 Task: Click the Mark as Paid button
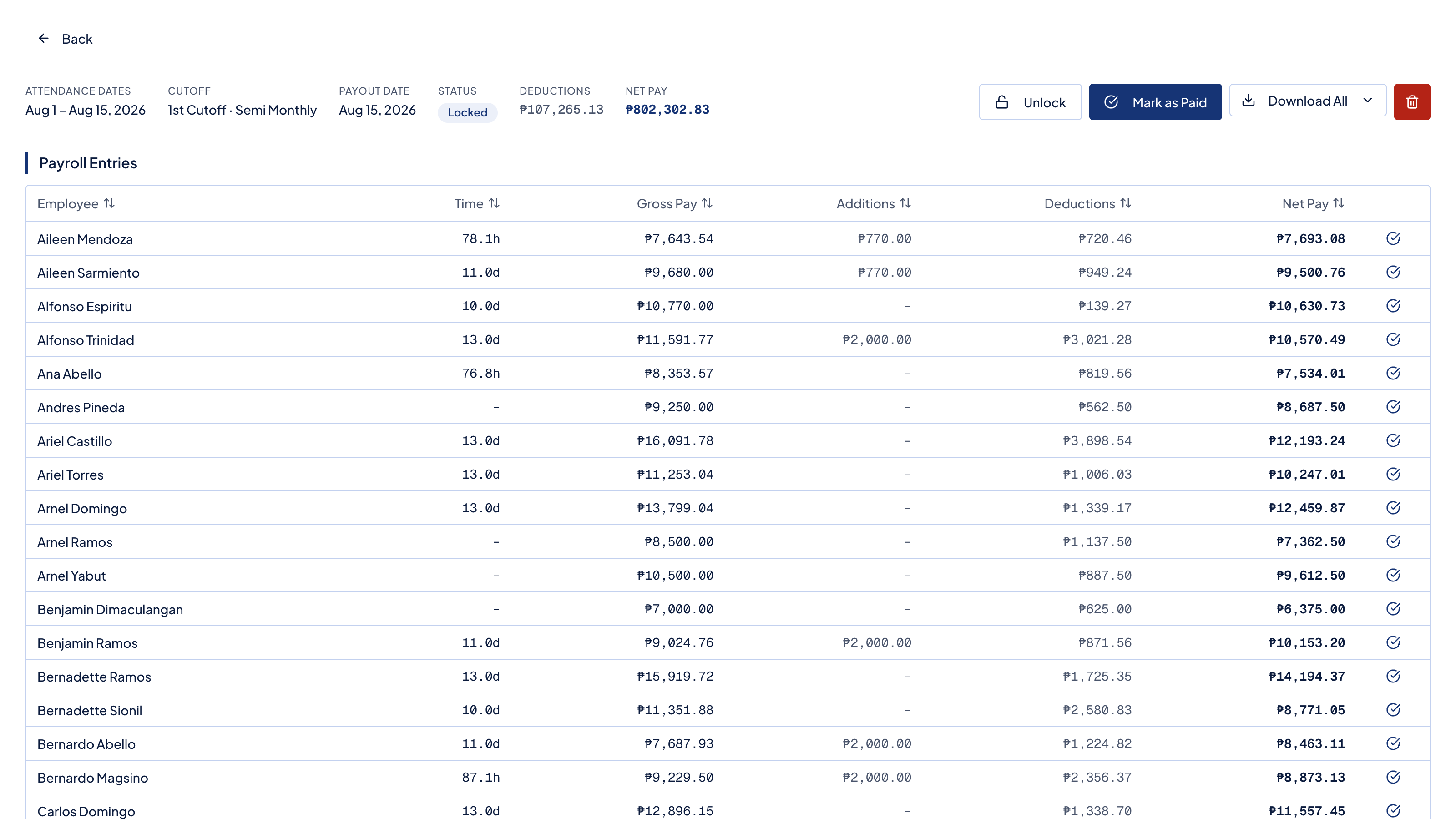(1155, 102)
